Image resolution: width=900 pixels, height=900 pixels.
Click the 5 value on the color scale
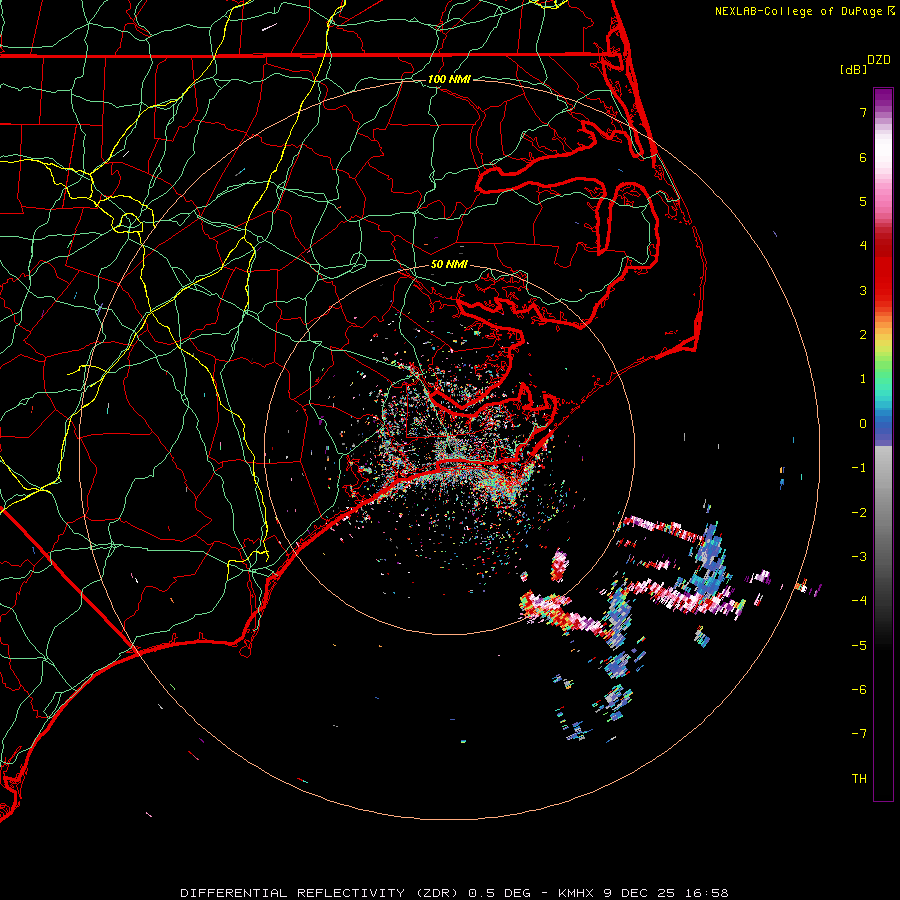pyautogui.click(x=863, y=201)
